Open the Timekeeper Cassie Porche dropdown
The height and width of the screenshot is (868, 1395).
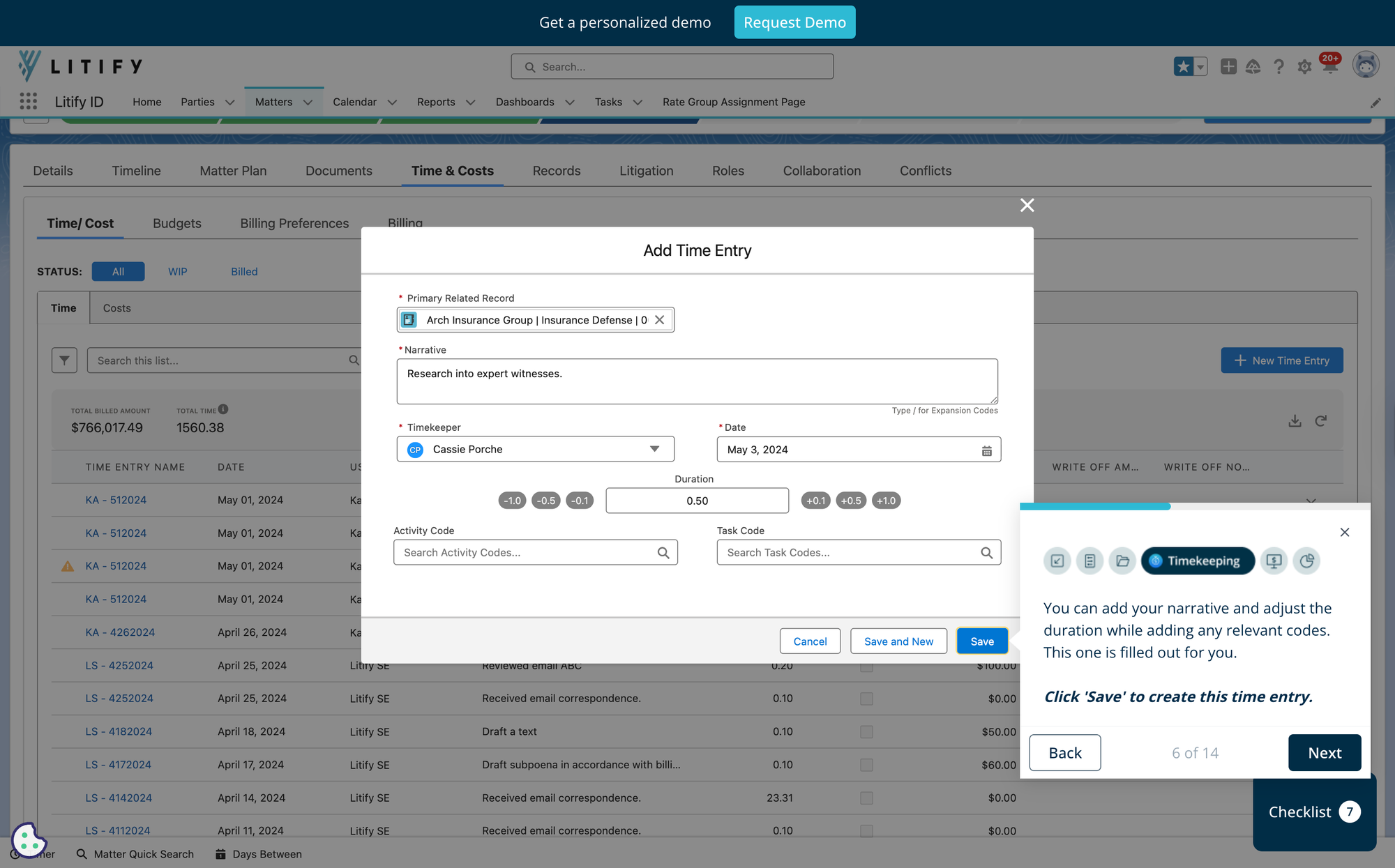[x=654, y=449]
